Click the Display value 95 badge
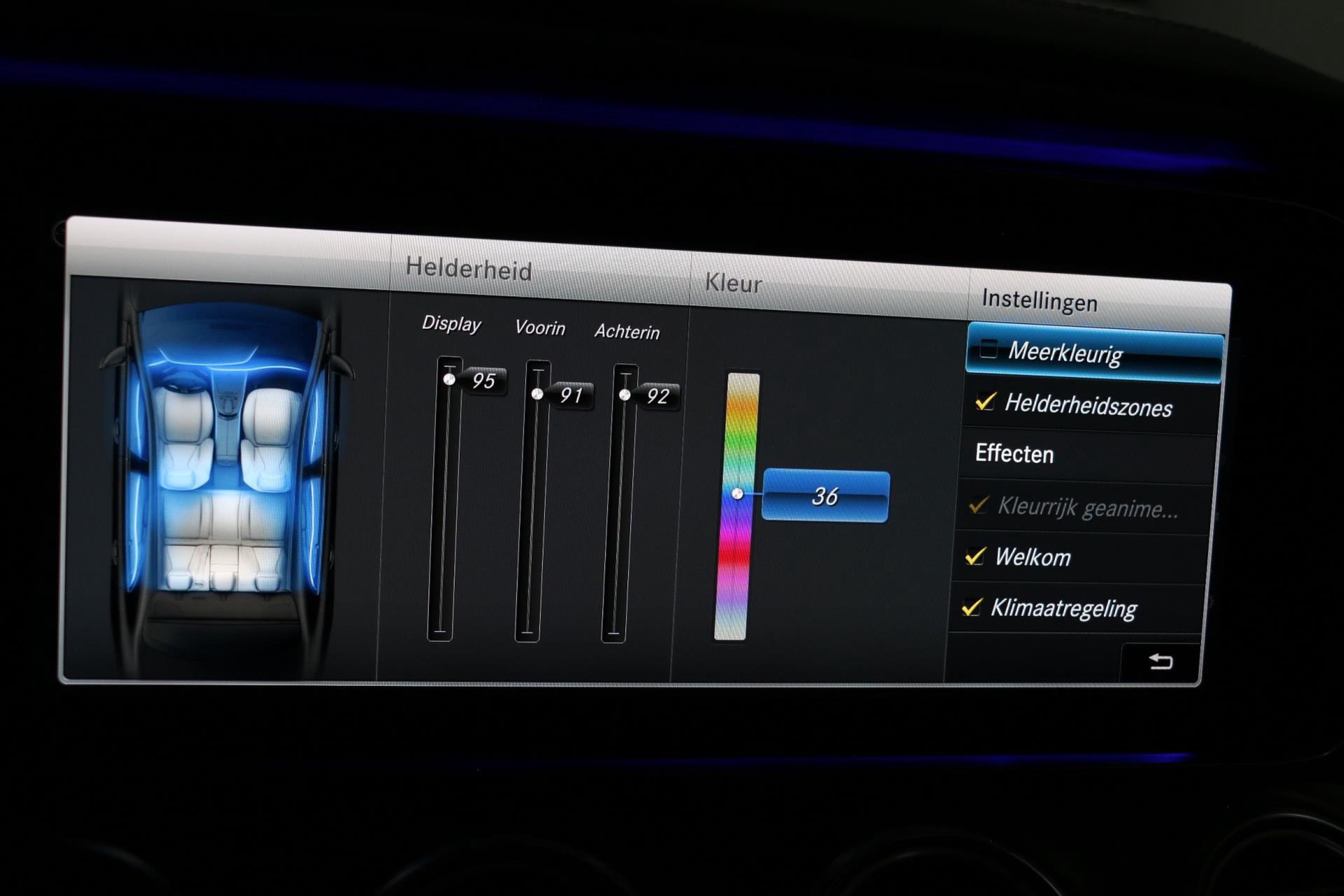 tap(484, 381)
